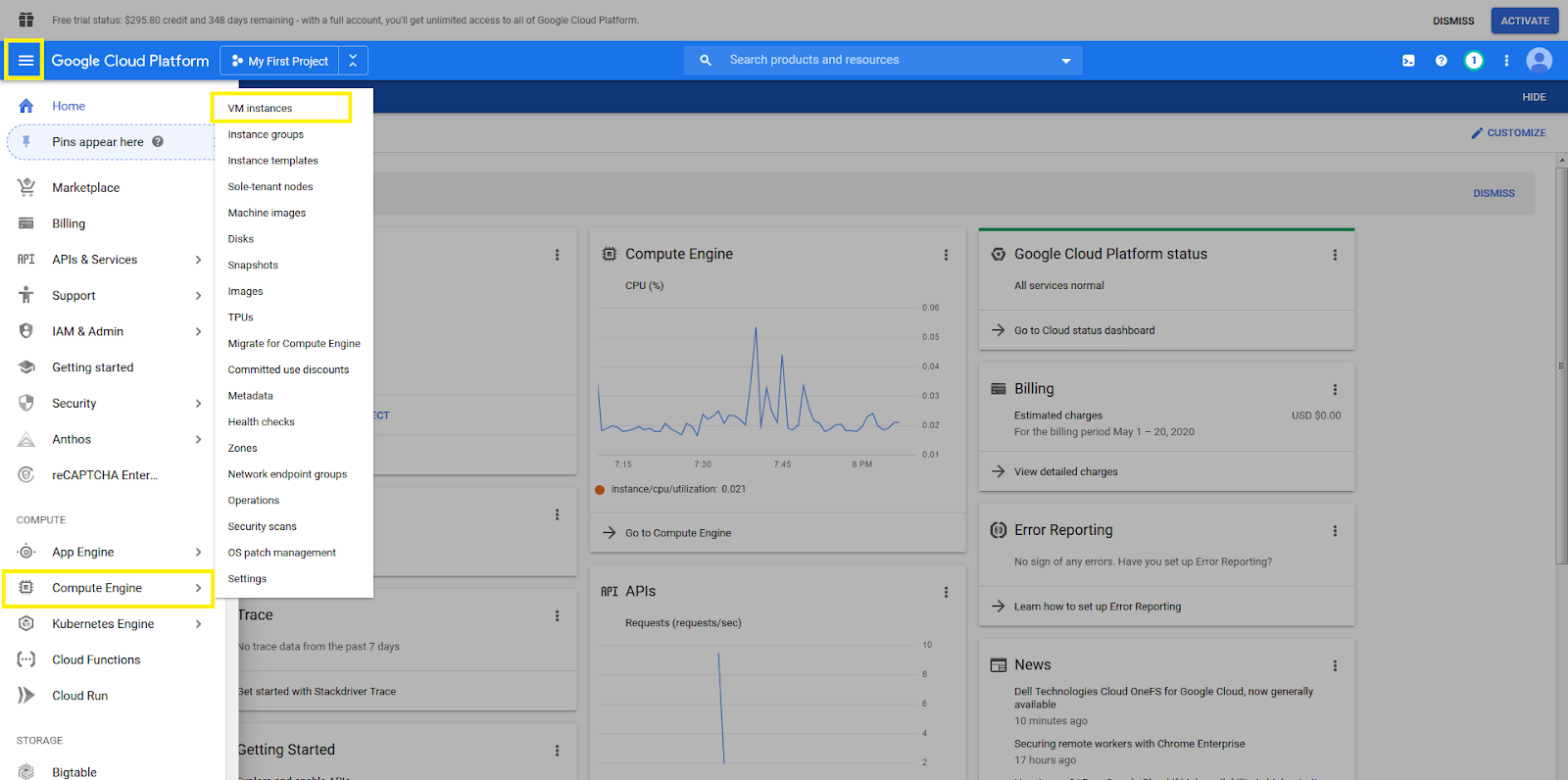Click the Billing card icon in sidebar

pyautogui.click(x=26, y=223)
